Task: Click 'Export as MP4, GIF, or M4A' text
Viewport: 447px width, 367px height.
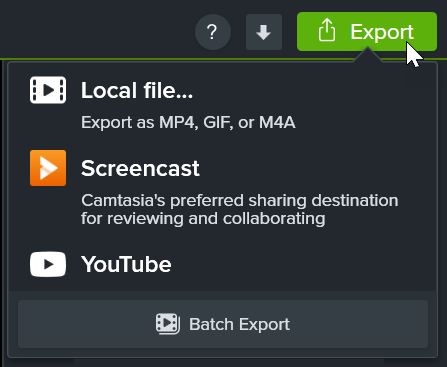Action: tap(188, 123)
